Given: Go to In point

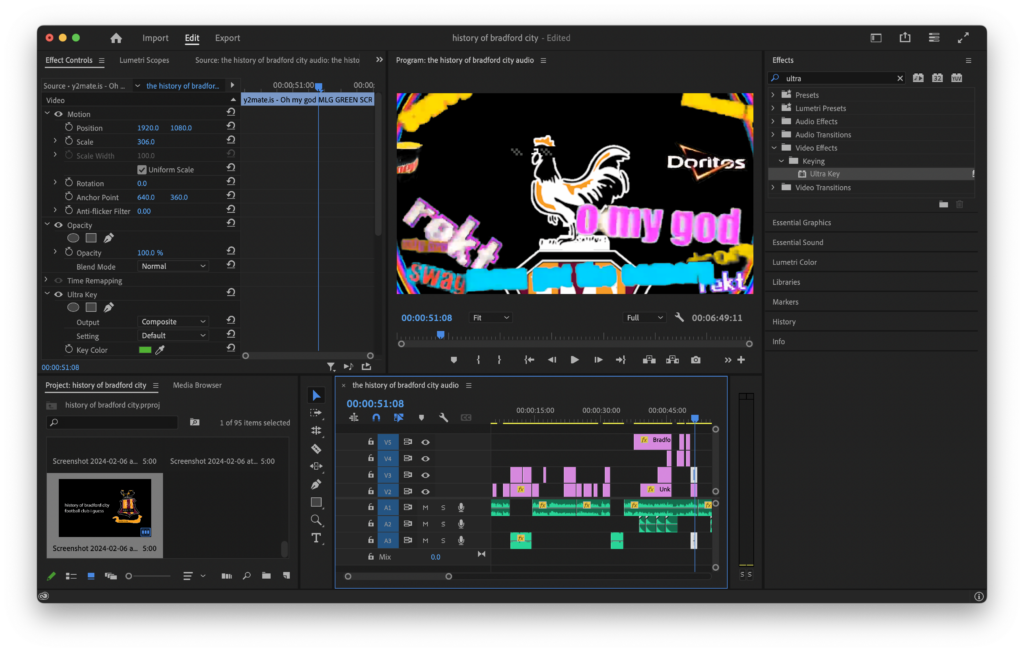Looking at the screenshot, I should [x=529, y=360].
